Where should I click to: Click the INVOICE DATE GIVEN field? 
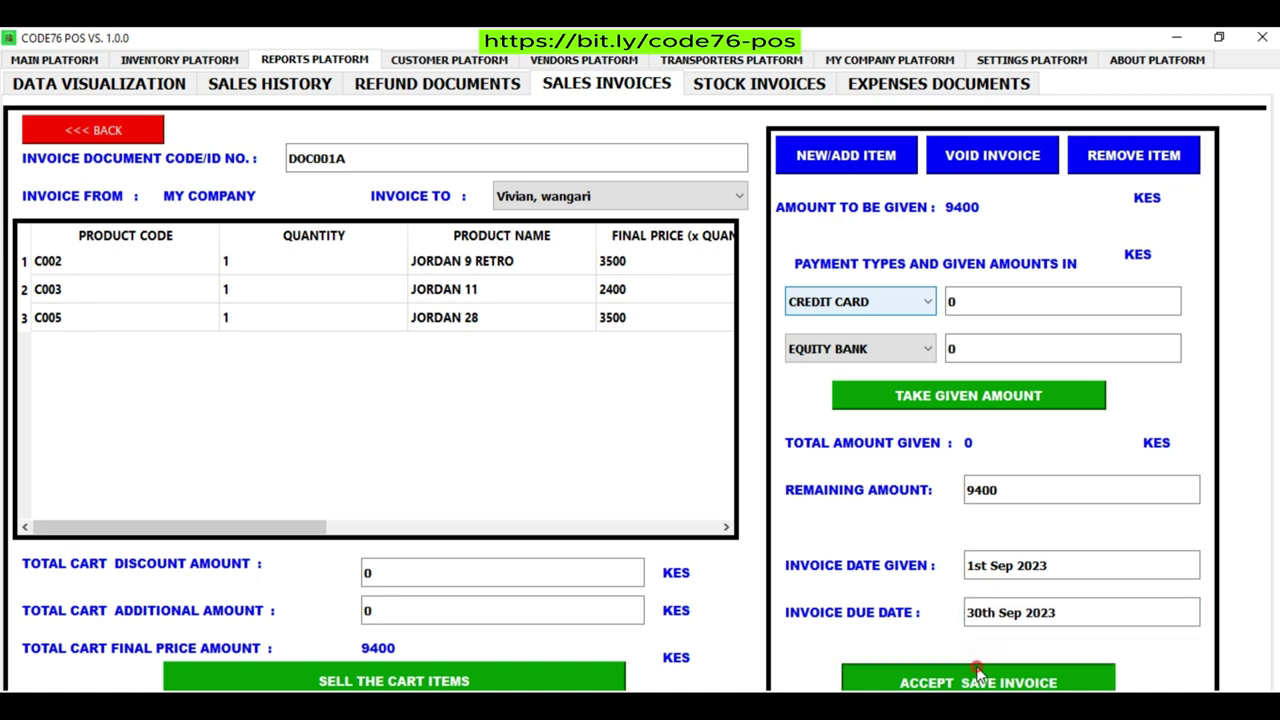(1082, 565)
